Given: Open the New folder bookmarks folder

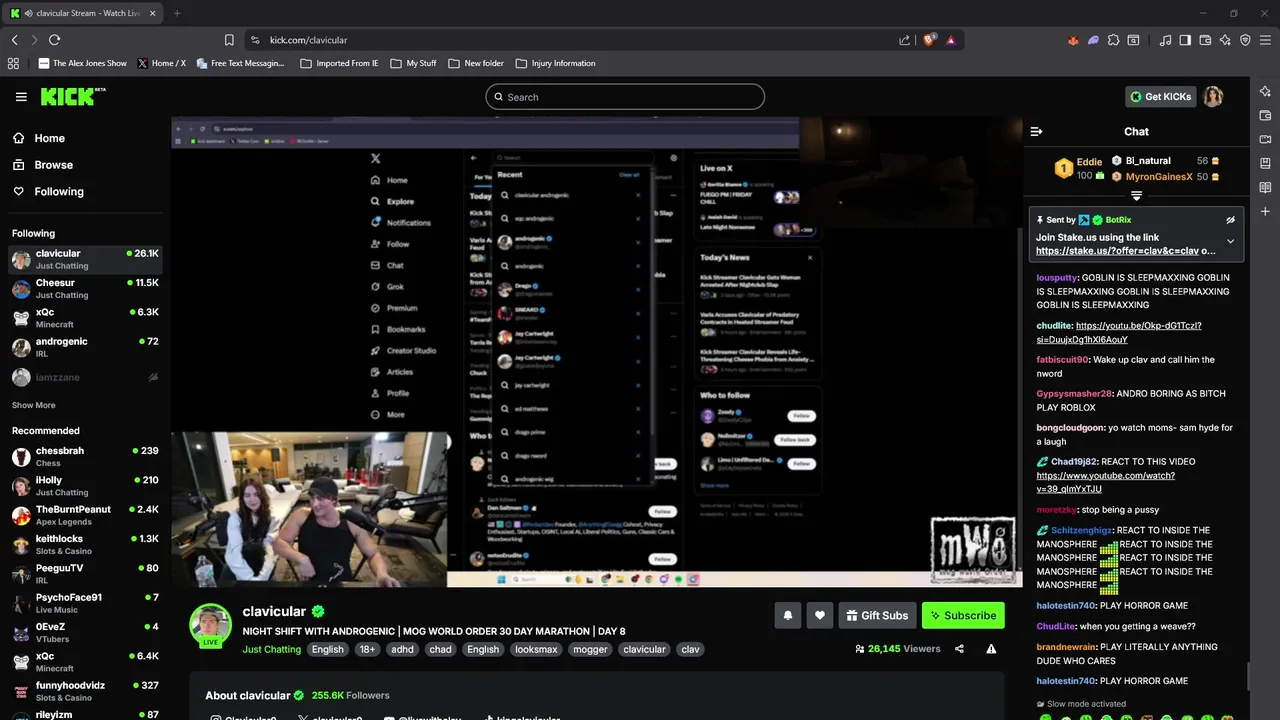Looking at the screenshot, I should click(x=475, y=63).
